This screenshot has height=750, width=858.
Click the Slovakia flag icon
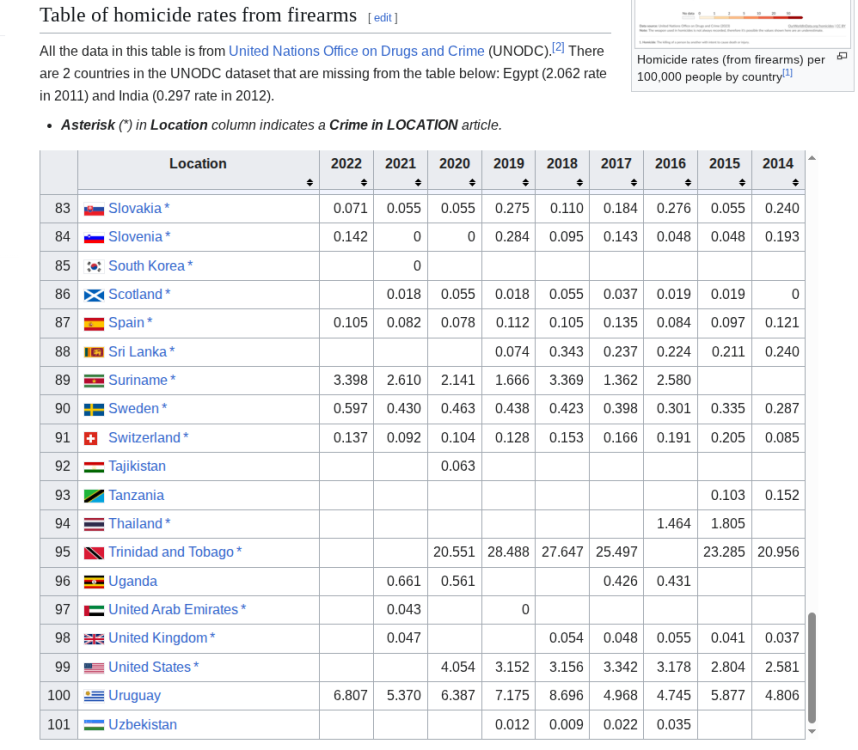coord(94,210)
